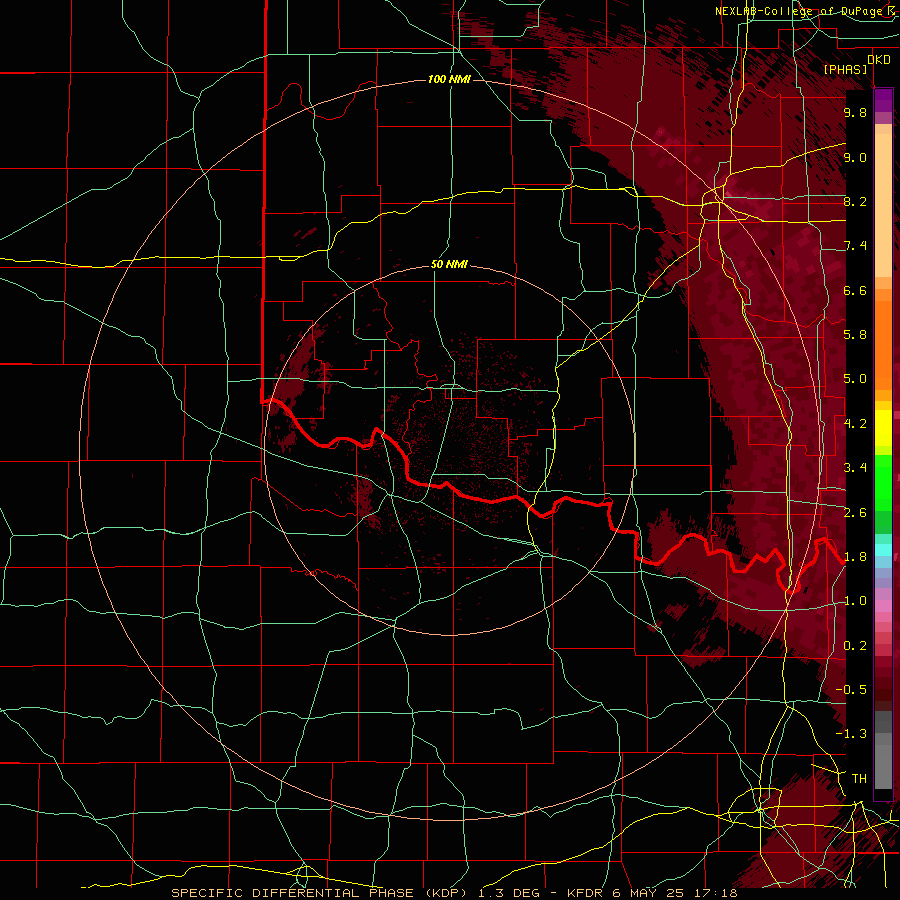The width and height of the screenshot is (900, 900).
Task: Click the 2.6 scale value
Action: [855, 513]
